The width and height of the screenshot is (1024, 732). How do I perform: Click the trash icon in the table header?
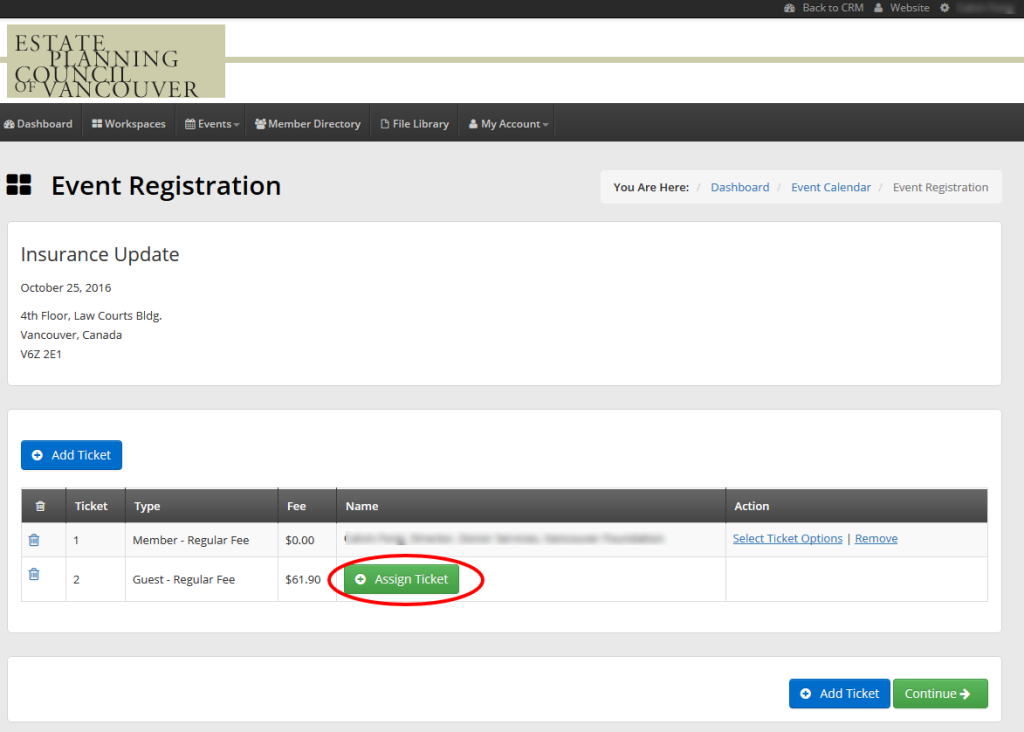click(x=42, y=505)
